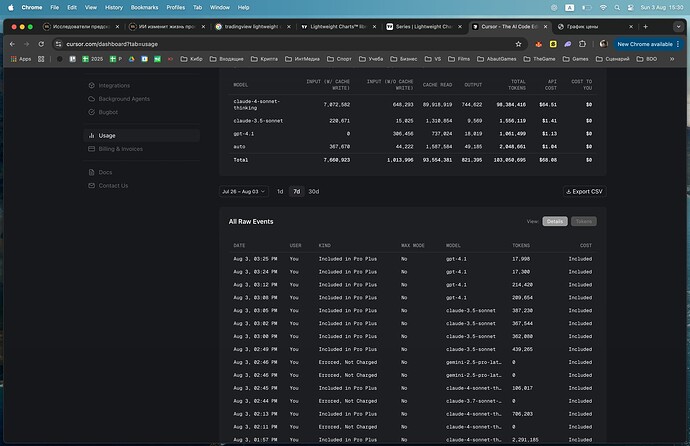Switch to tradingview lightweight search tab
The width and height of the screenshot is (690, 446).
[x=251, y=27]
